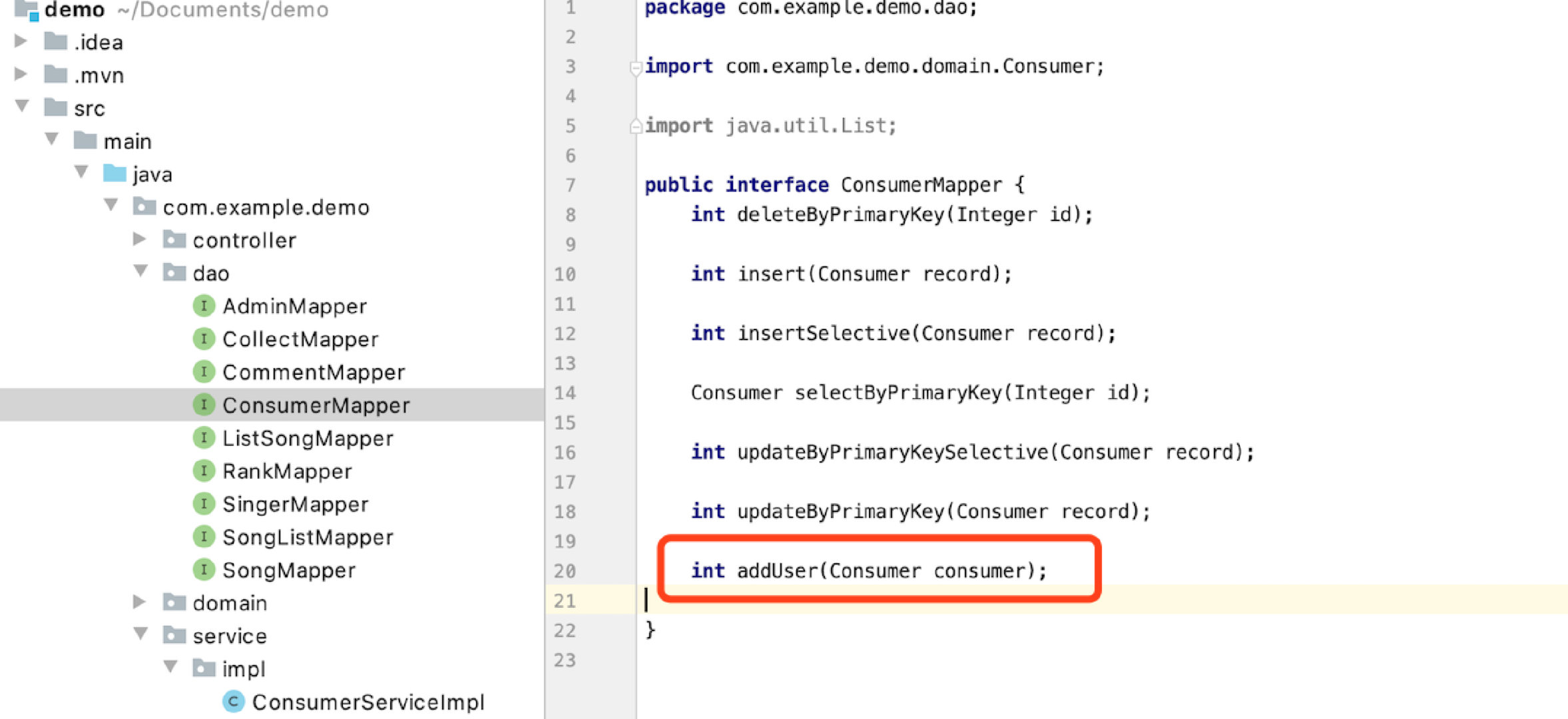1568x719 pixels.
Task: Click the demo project module icon
Action: 27,9
